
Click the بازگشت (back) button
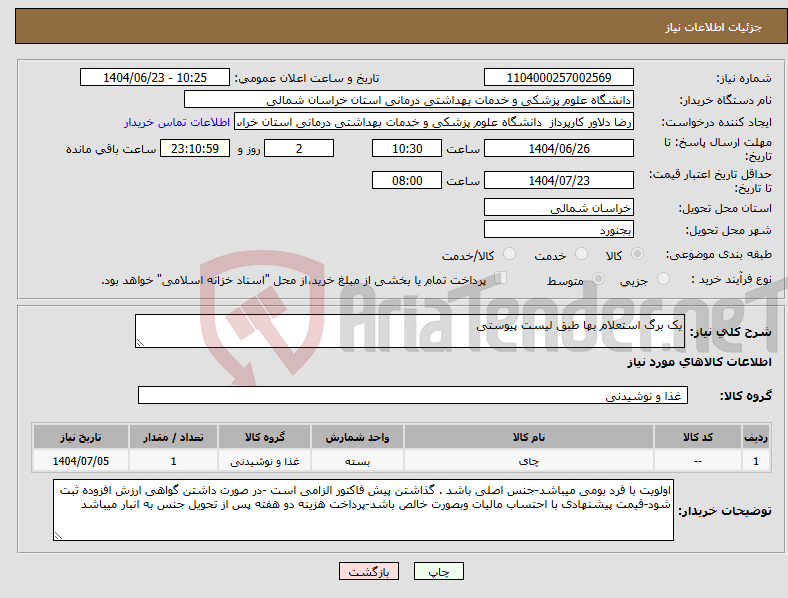pyautogui.click(x=369, y=571)
